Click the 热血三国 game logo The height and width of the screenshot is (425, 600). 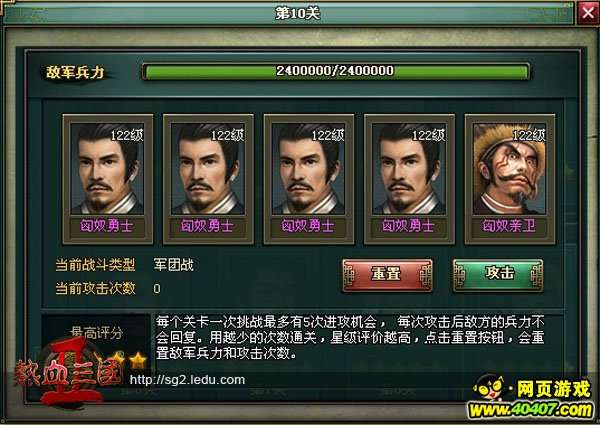click(69, 373)
